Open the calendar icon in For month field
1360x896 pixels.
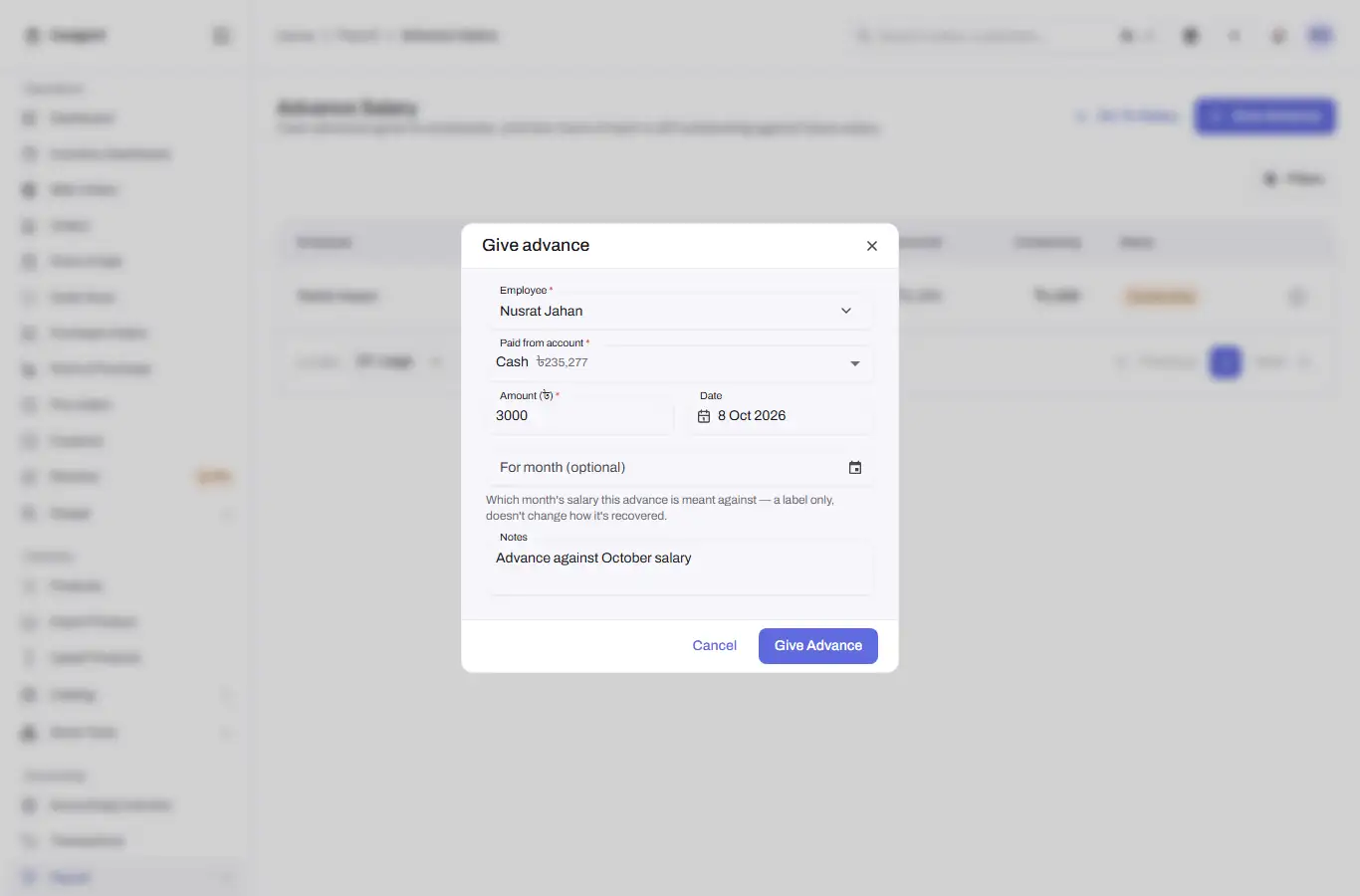click(x=854, y=468)
